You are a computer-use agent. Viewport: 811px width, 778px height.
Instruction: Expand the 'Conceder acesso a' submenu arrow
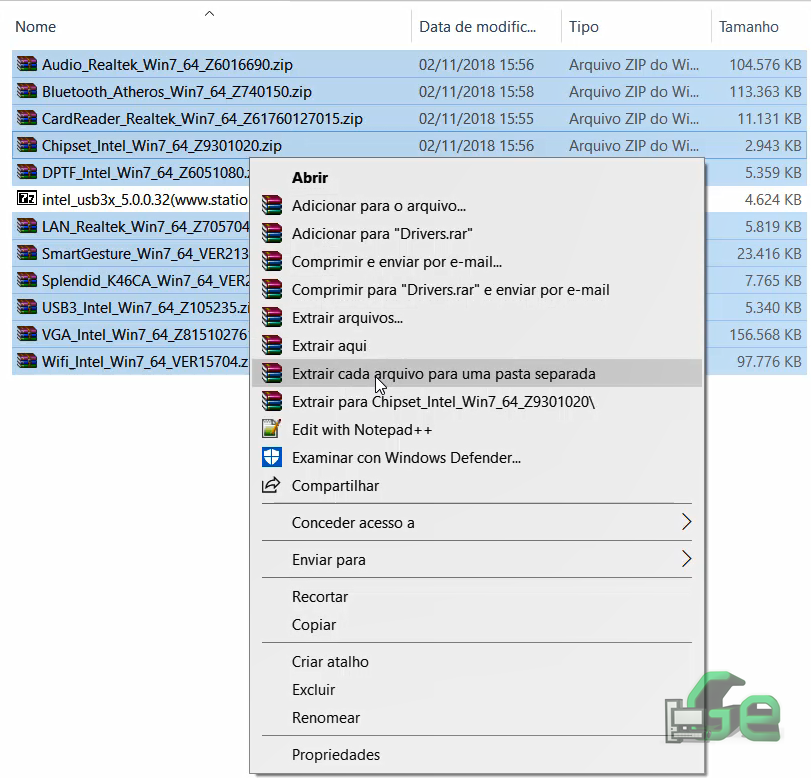point(686,522)
